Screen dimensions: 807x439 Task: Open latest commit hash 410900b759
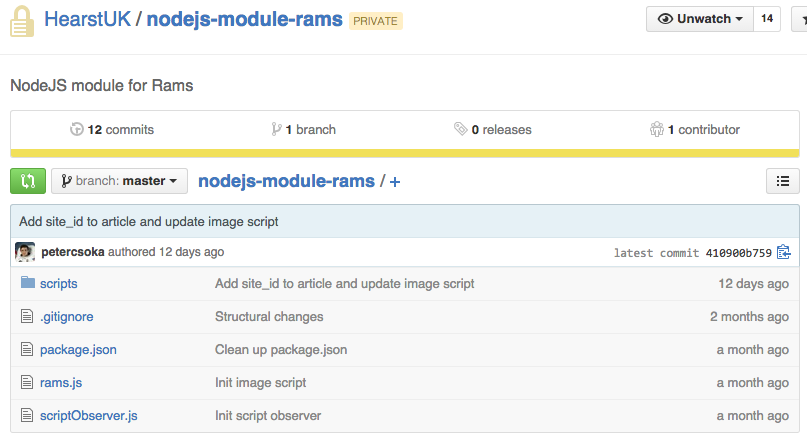[x=739, y=253]
